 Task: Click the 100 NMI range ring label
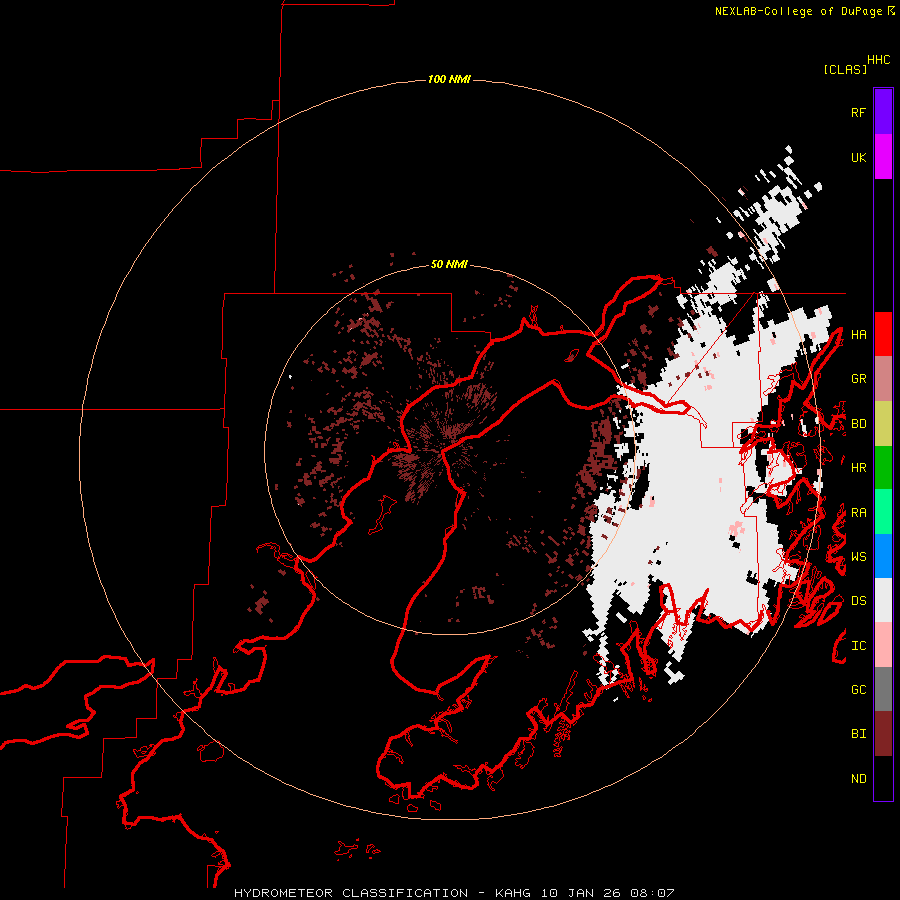click(x=449, y=79)
